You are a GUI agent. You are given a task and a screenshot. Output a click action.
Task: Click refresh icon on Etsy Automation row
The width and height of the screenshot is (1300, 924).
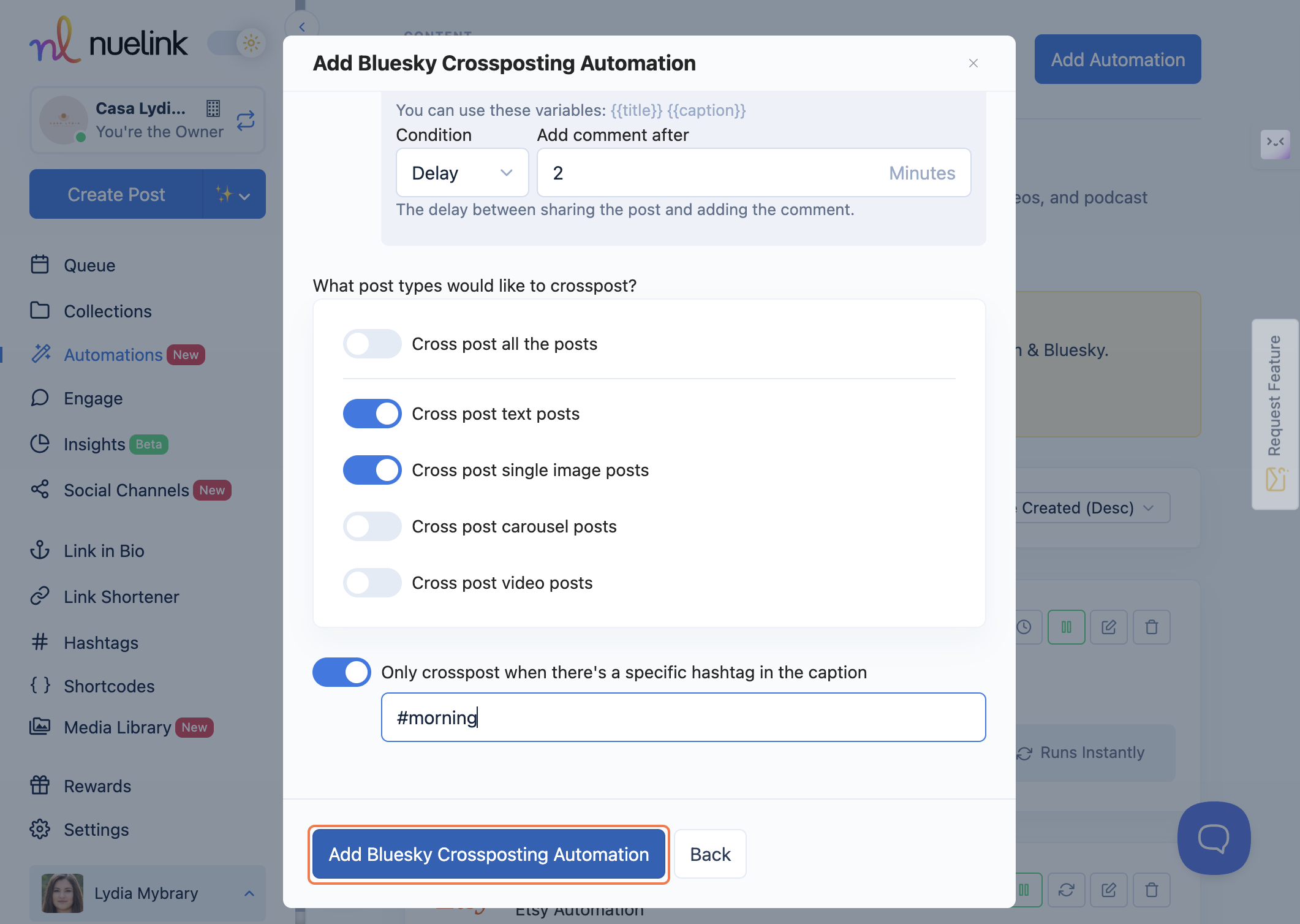(1067, 890)
